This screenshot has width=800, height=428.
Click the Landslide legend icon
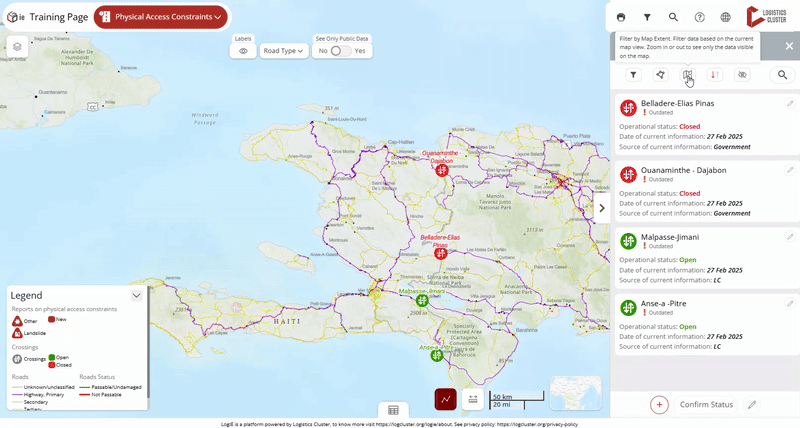click(17, 333)
